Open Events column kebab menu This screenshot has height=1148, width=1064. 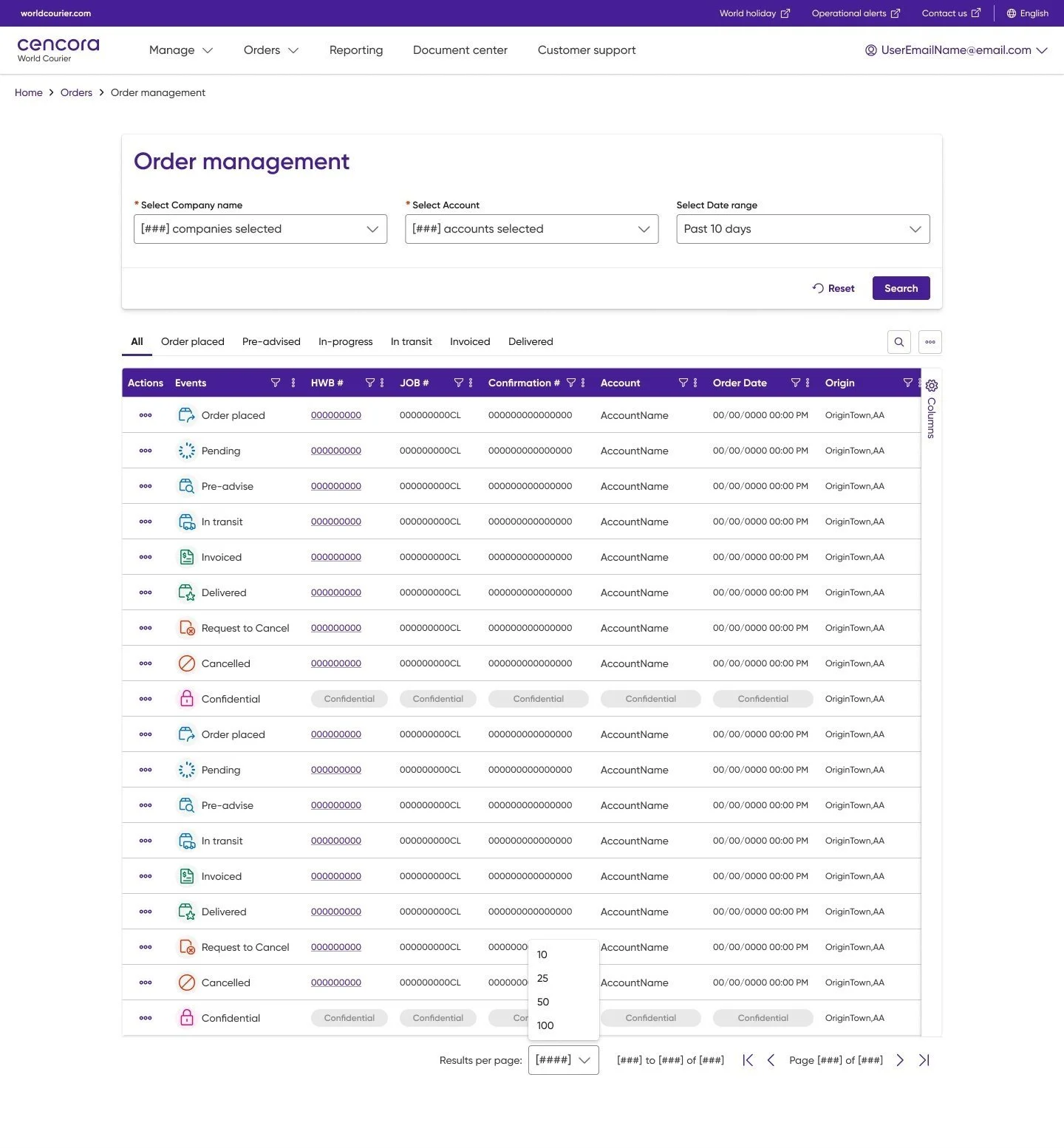[293, 383]
